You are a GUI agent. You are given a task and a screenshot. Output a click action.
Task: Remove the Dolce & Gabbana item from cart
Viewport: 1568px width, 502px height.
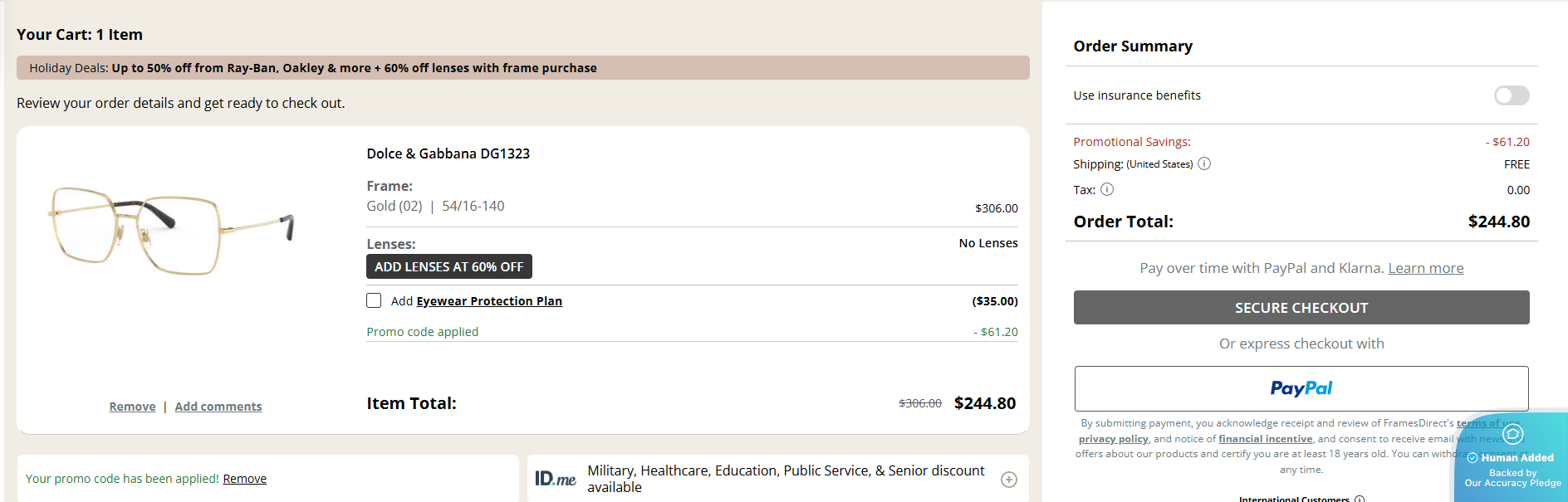[132, 407]
